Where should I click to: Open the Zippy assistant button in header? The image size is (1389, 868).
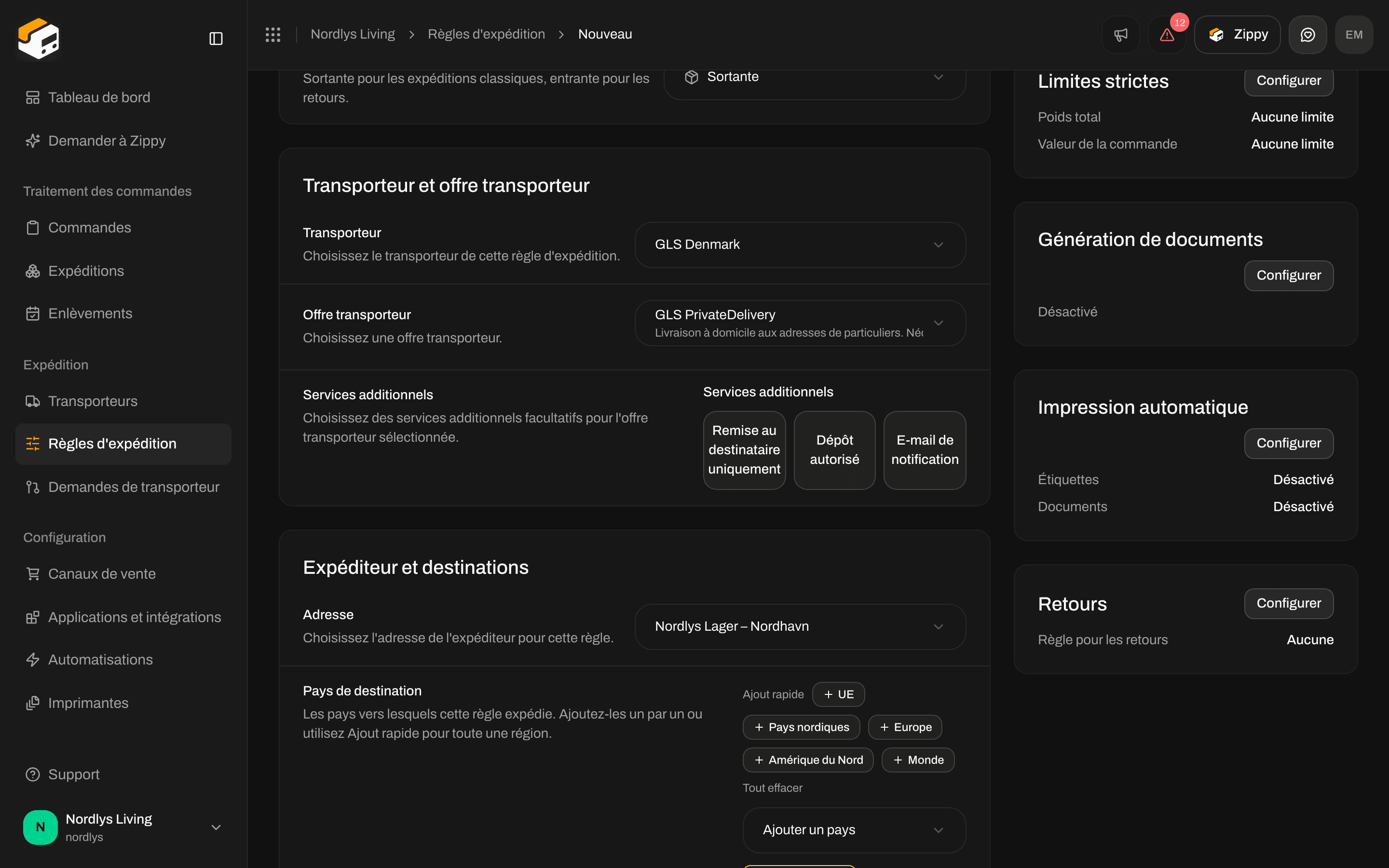[1237, 34]
